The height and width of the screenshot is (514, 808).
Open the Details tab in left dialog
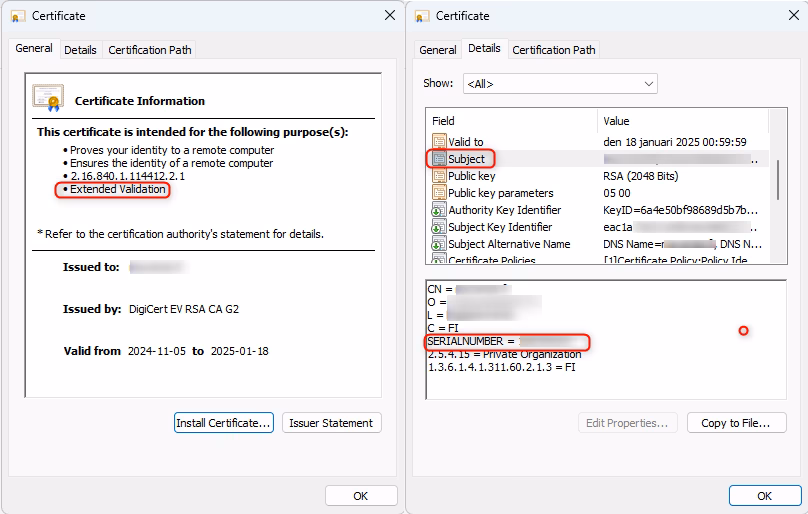click(81, 49)
